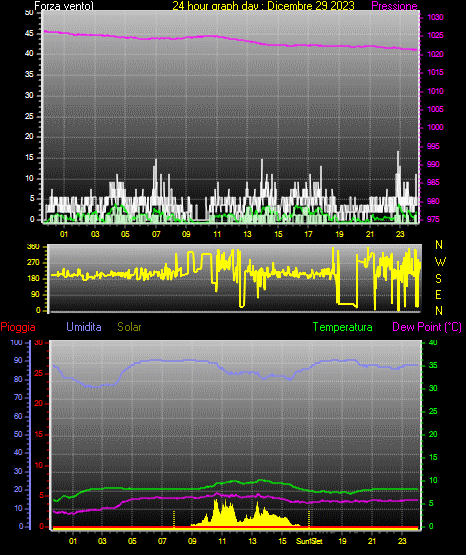Click the 360 value on wind direction axis

pos(33,247)
